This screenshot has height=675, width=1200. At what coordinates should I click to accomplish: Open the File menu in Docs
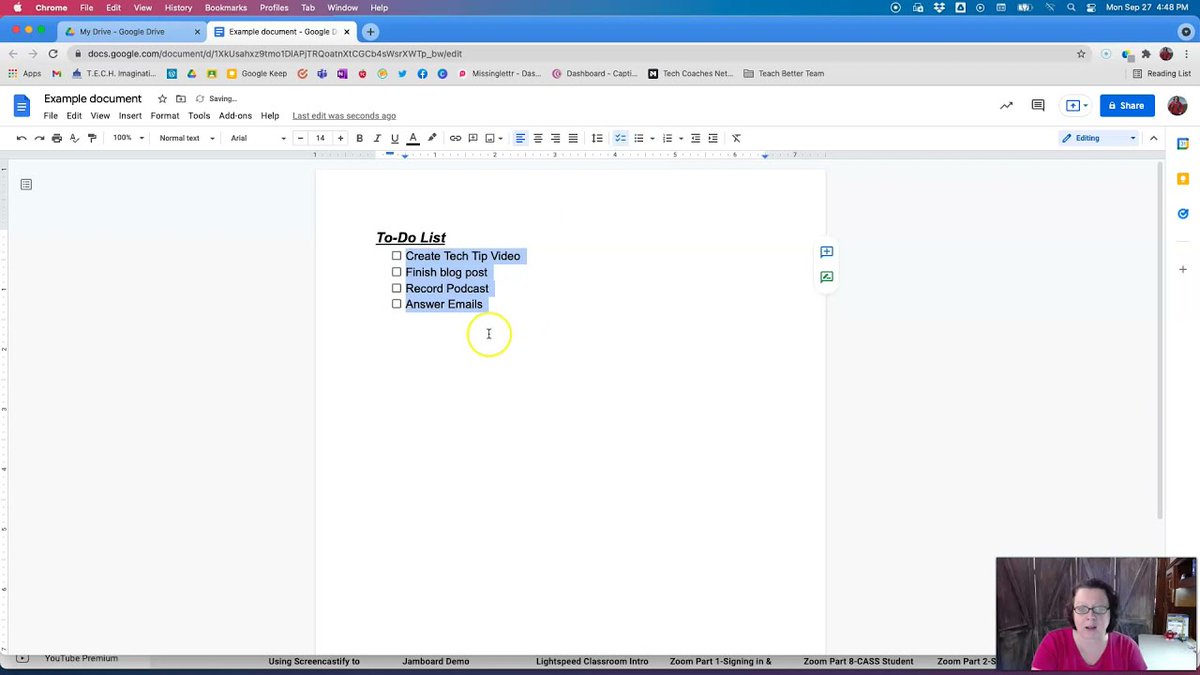tap(50, 116)
